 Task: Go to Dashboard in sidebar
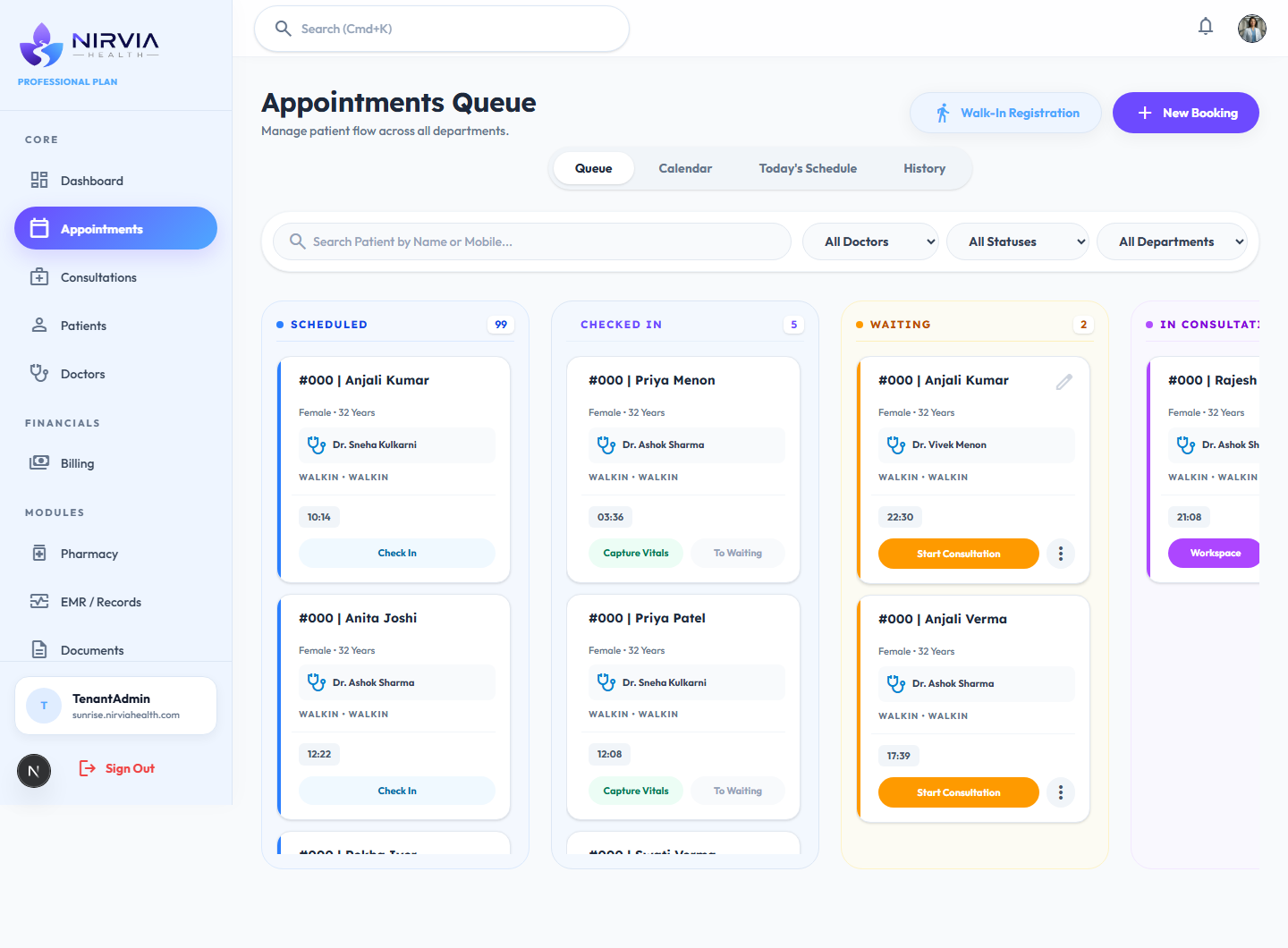coord(115,181)
